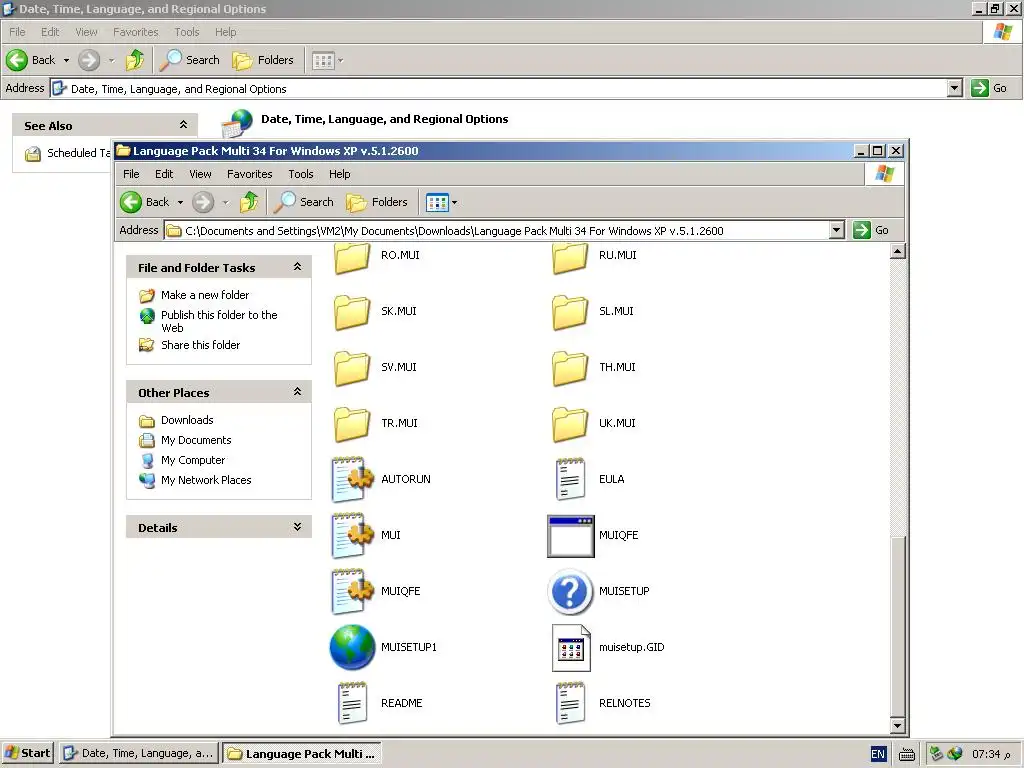This screenshot has width=1024, height=768.
Task: Go up one folder in Language Pack window
Action: [x=249, y=202]
